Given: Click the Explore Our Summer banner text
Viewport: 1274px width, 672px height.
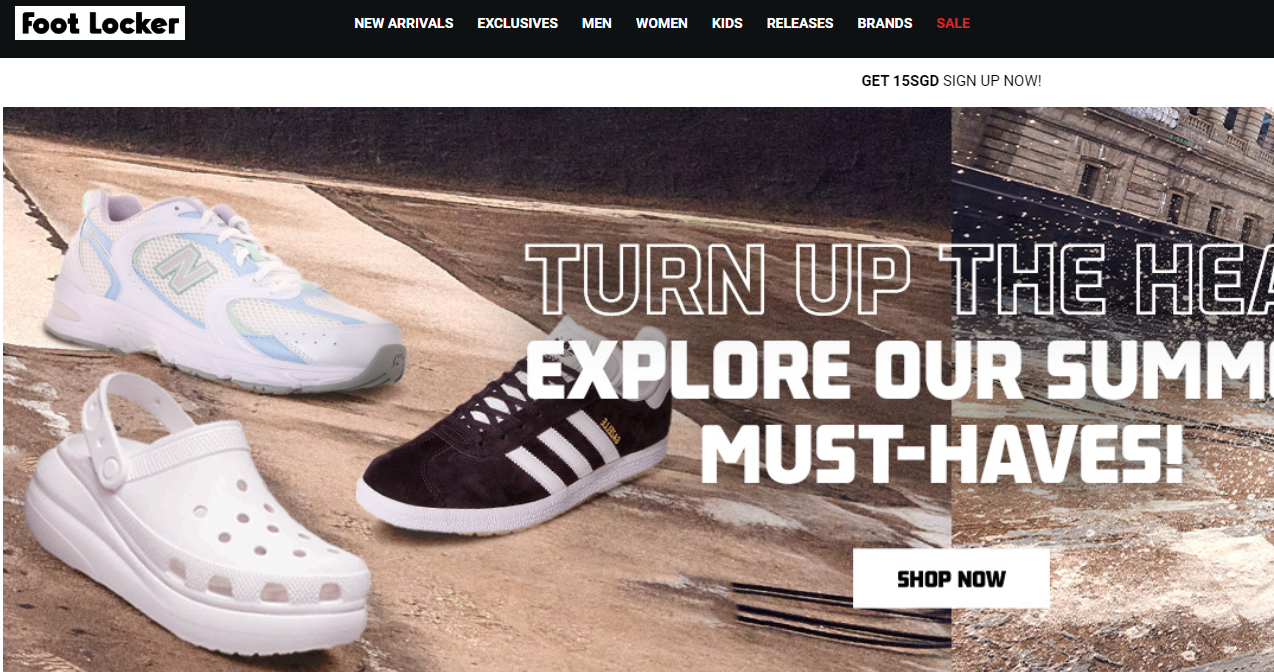Looking at the screenshot, I should pyautogui.click(x=898, y=369).
